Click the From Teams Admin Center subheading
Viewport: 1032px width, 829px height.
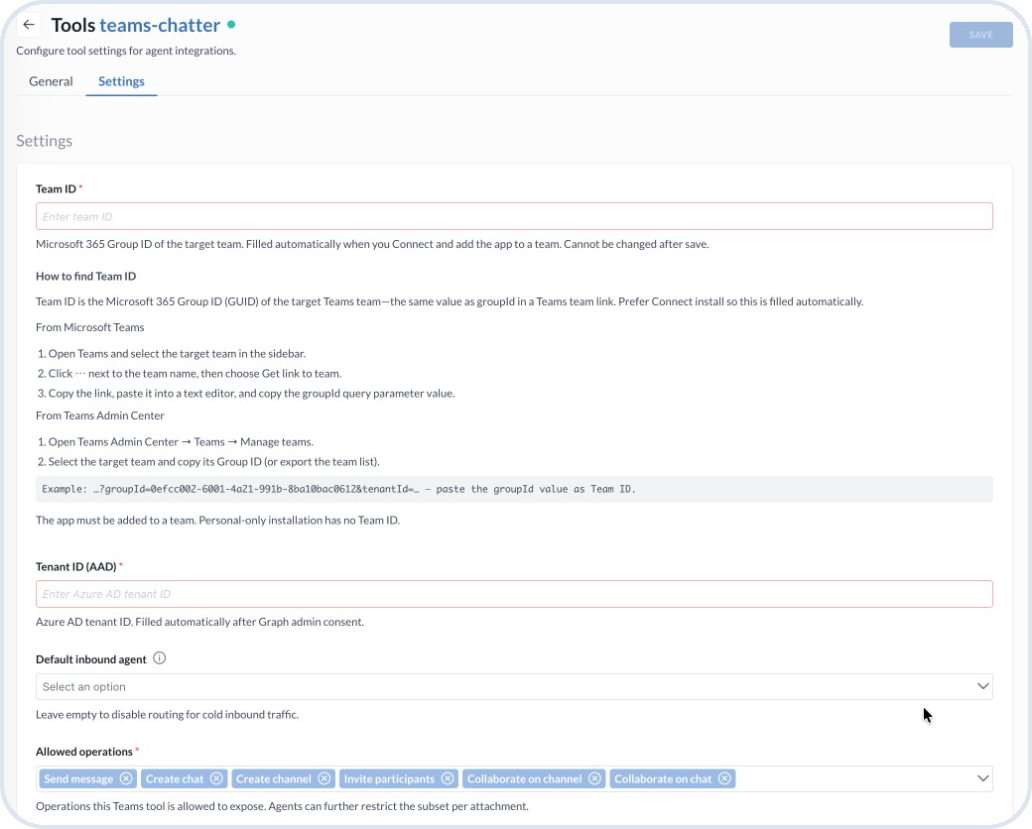coord(100,415)
